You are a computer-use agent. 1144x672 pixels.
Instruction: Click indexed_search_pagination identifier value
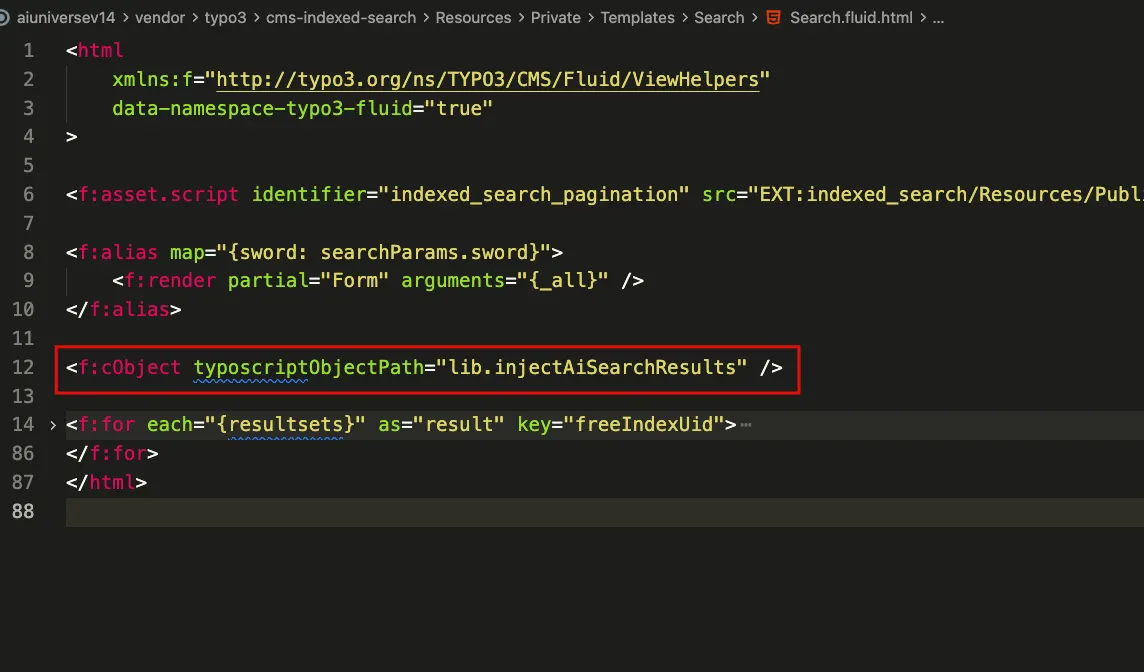click(534, 195)
